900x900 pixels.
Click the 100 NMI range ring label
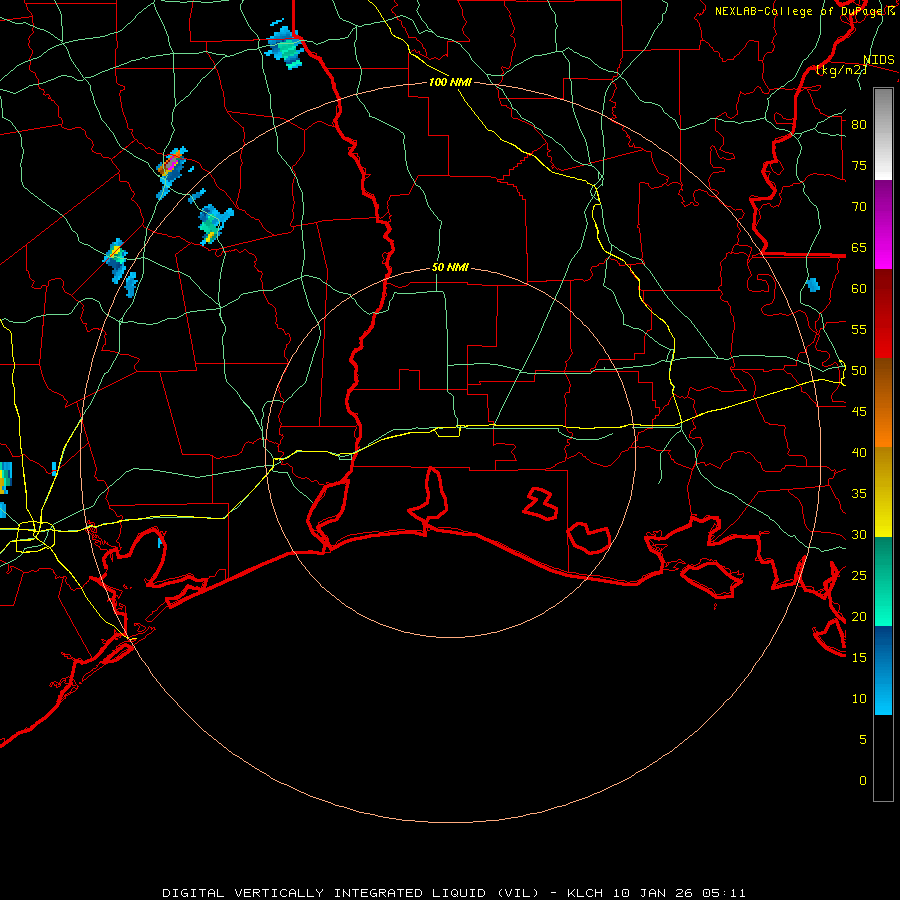click(450, 82)
